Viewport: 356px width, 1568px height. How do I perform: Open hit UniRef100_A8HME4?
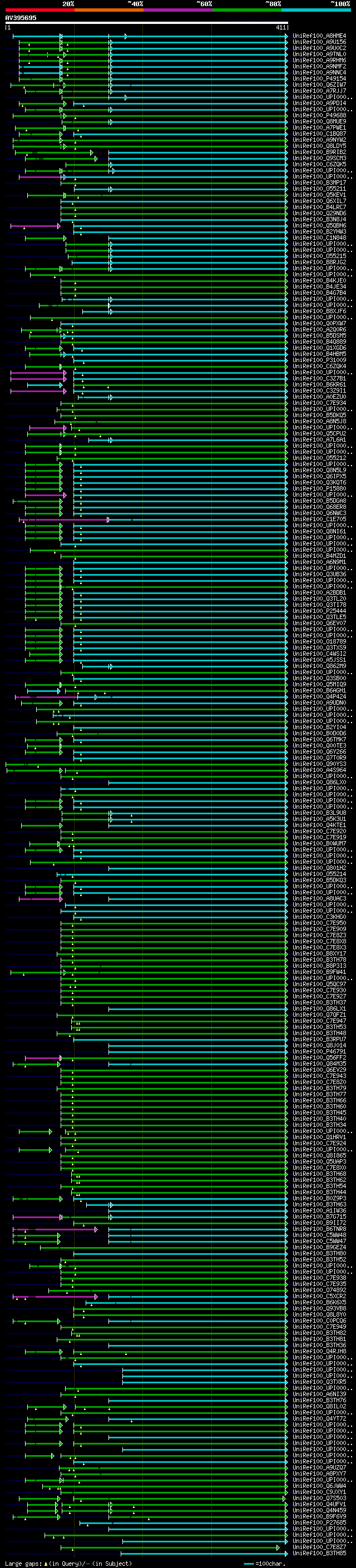pyautogui.click(x=319, y=36)
